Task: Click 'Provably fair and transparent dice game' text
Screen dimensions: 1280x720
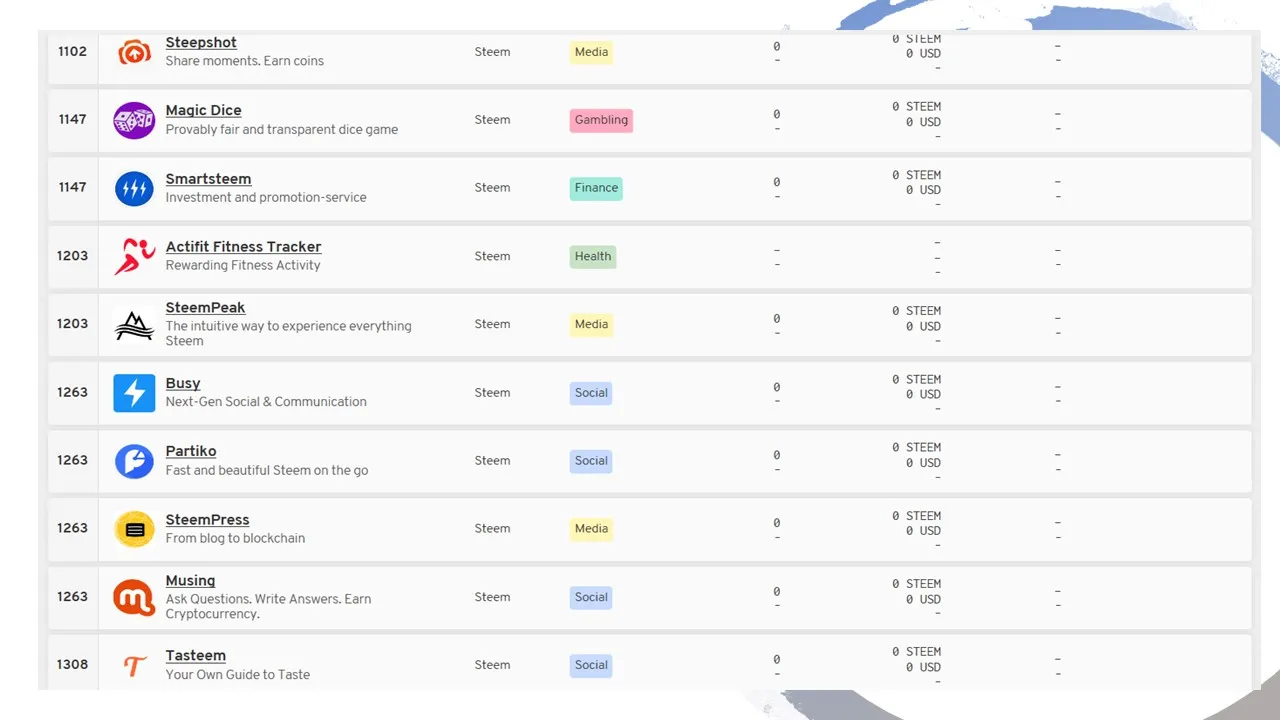Action: (x=282, y=130)
